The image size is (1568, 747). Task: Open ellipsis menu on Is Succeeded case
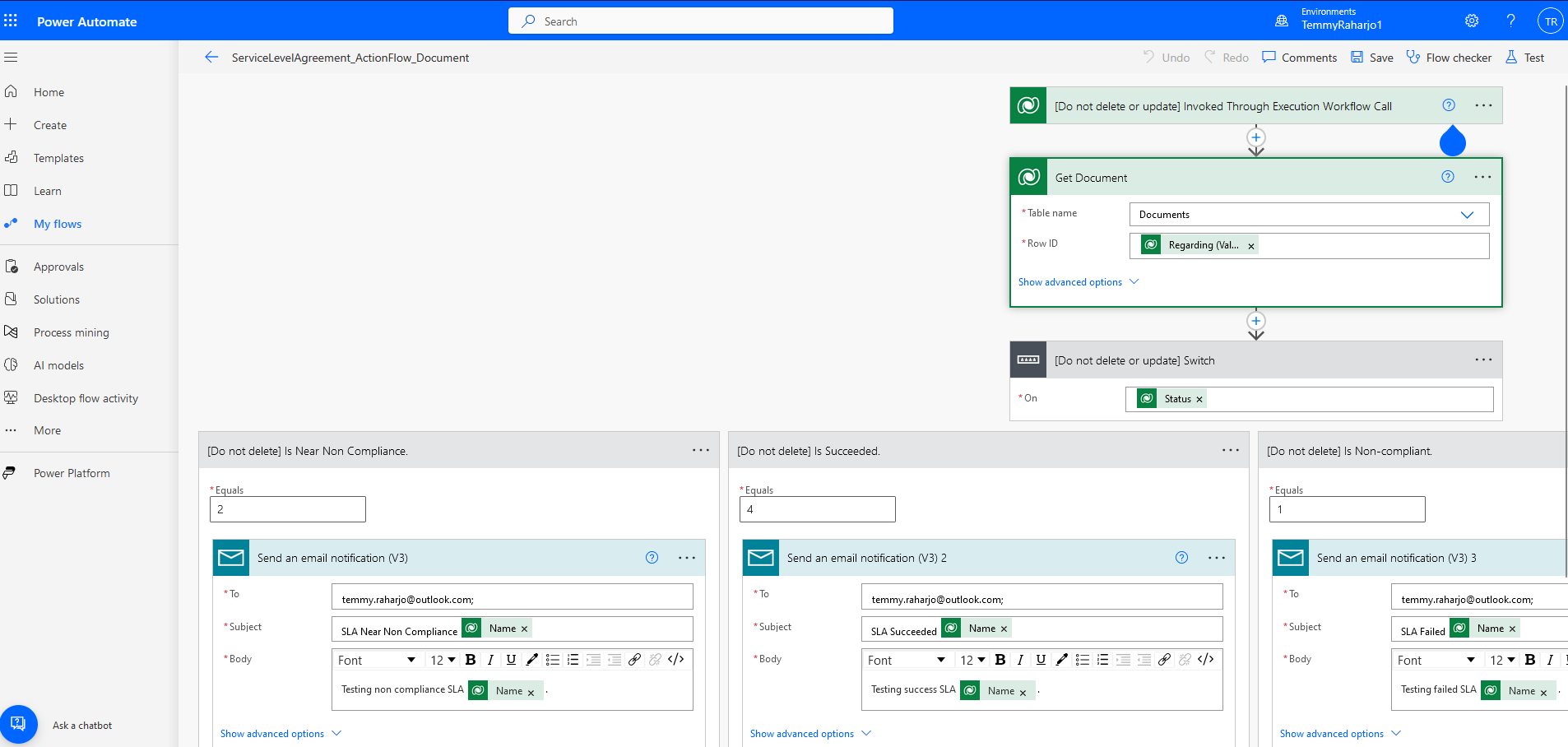1230,450
